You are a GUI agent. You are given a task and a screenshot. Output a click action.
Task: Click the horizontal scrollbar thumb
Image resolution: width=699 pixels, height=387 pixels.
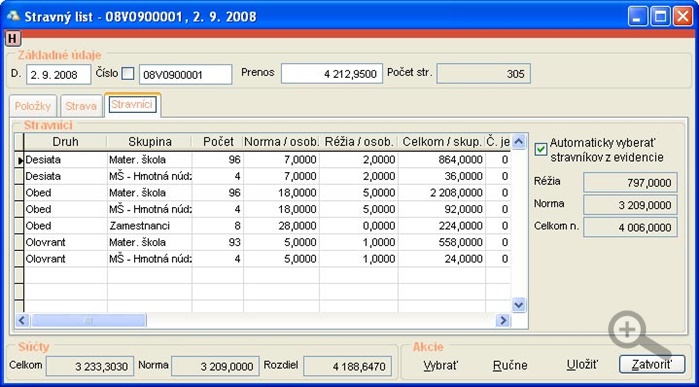tap(88, 320)
